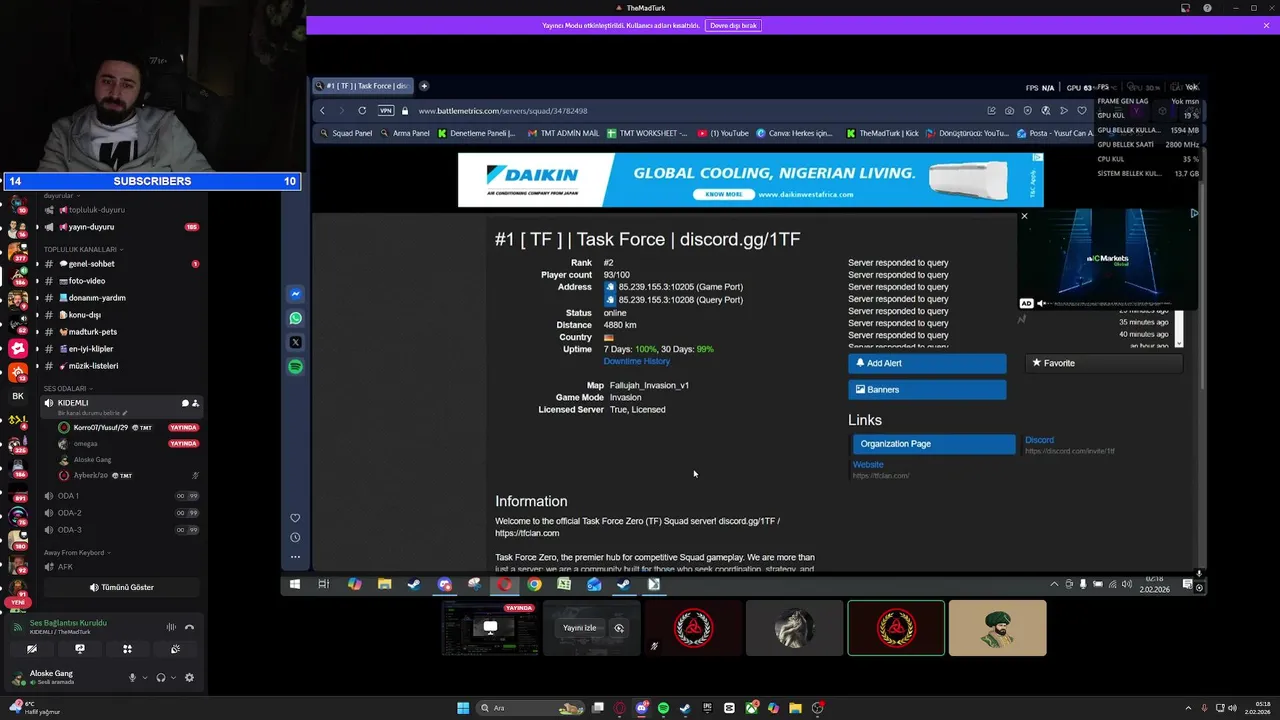Toggle noise suppression waveform icon
This screenshot has width=1280, height=720.
tap(171, 627)
